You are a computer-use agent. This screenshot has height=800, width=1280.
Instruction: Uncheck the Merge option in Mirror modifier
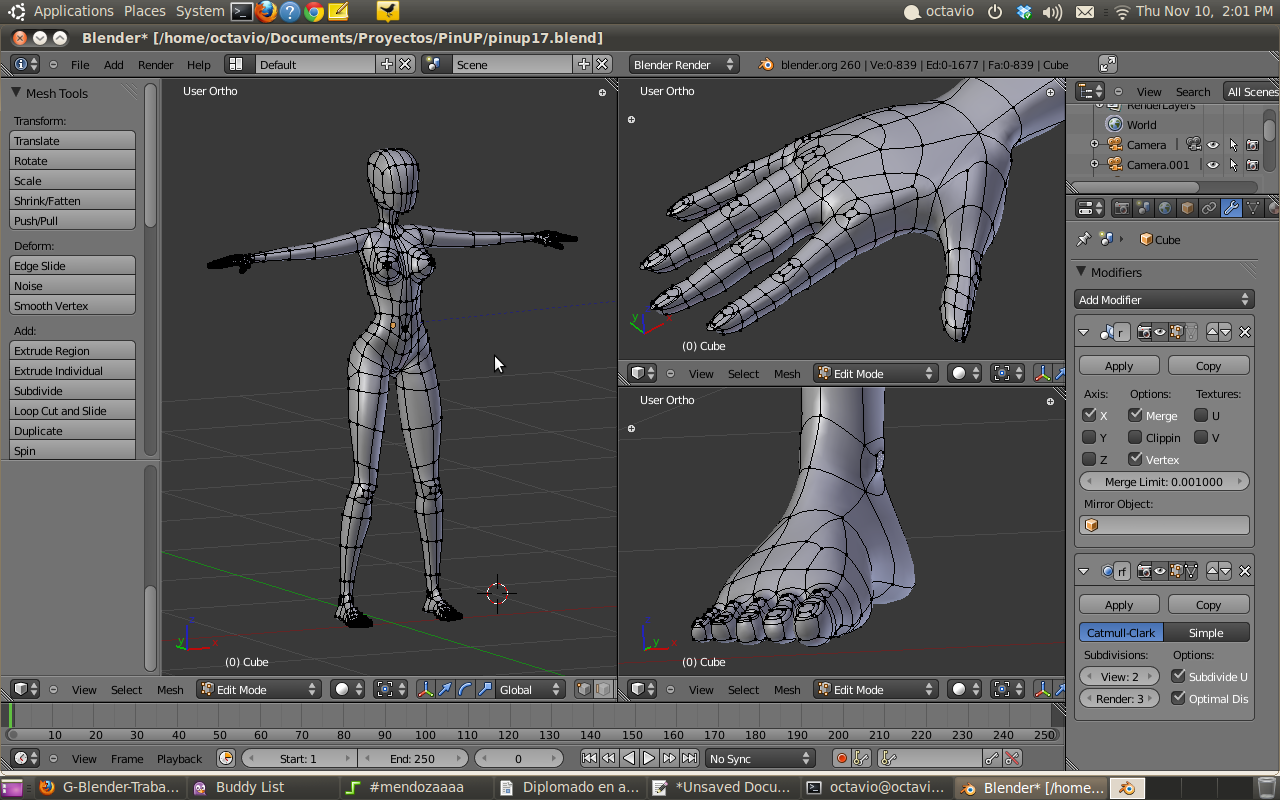[1135, 415]
